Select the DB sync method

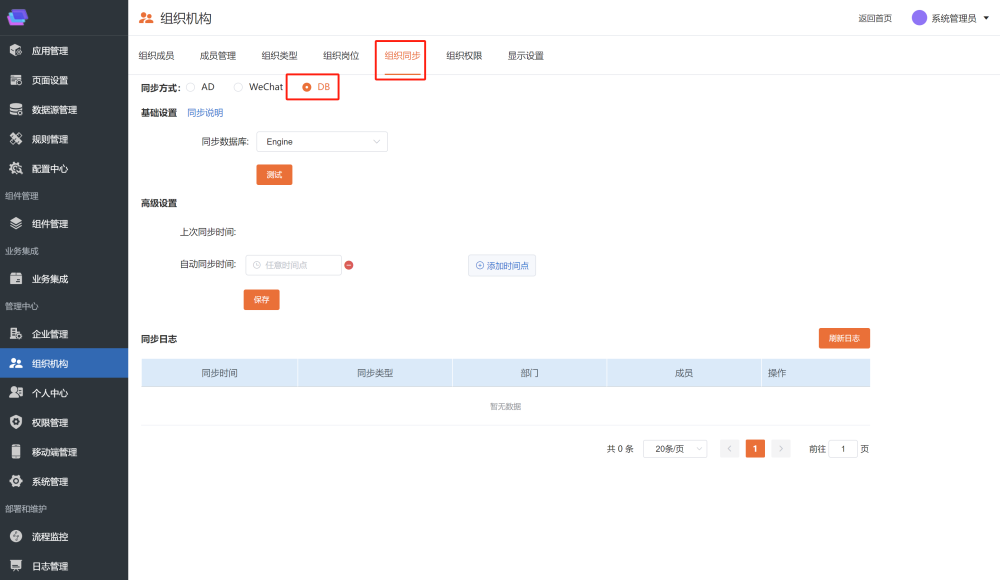(306, 87)
